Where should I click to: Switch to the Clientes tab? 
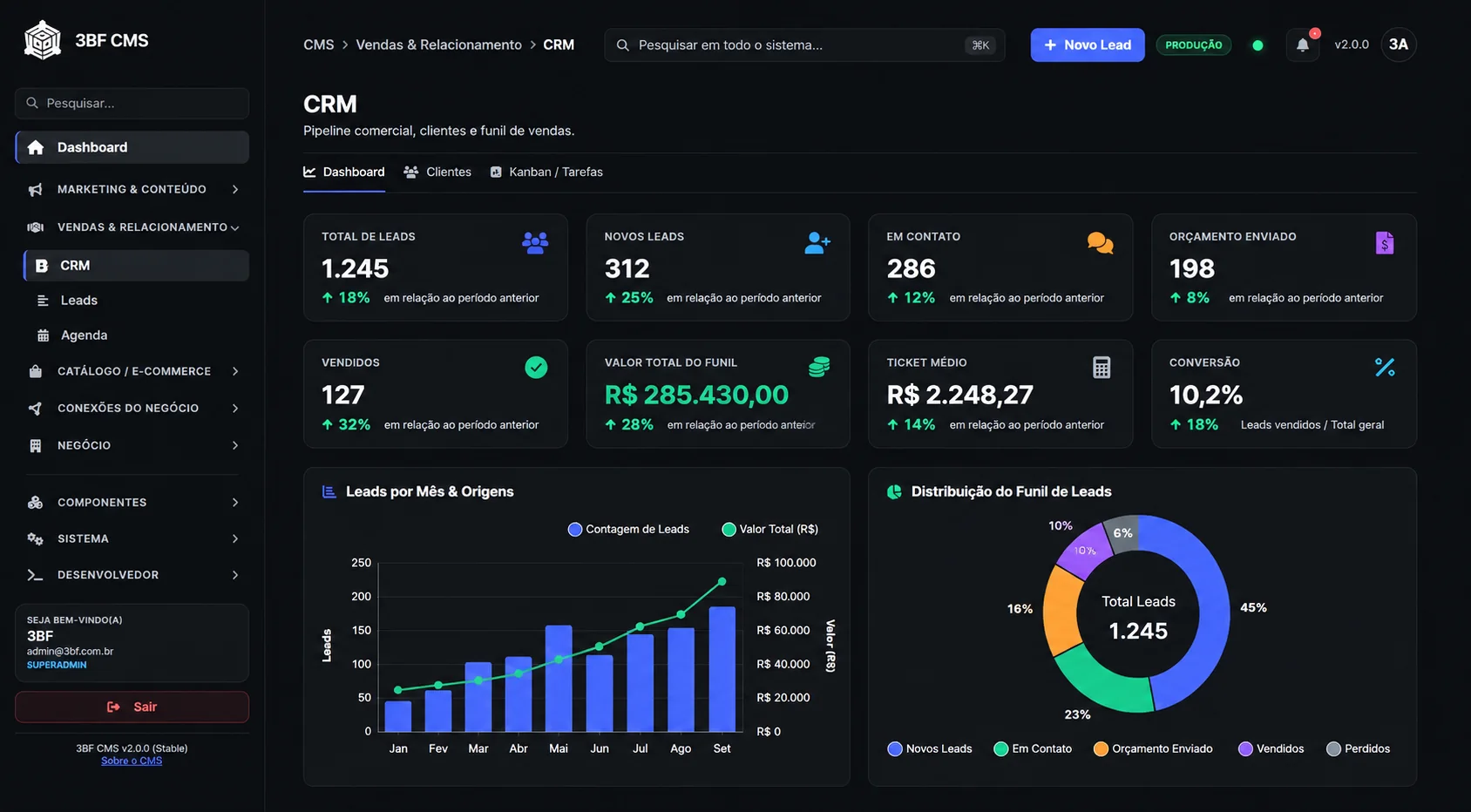click(x=437, y=173)
